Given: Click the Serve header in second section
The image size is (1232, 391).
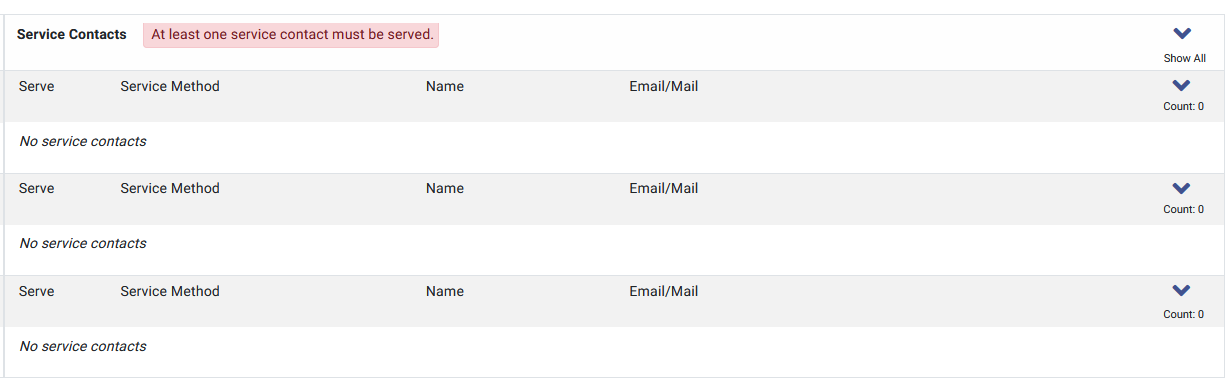Looking at the screenshot, I should tap(37, 188).
